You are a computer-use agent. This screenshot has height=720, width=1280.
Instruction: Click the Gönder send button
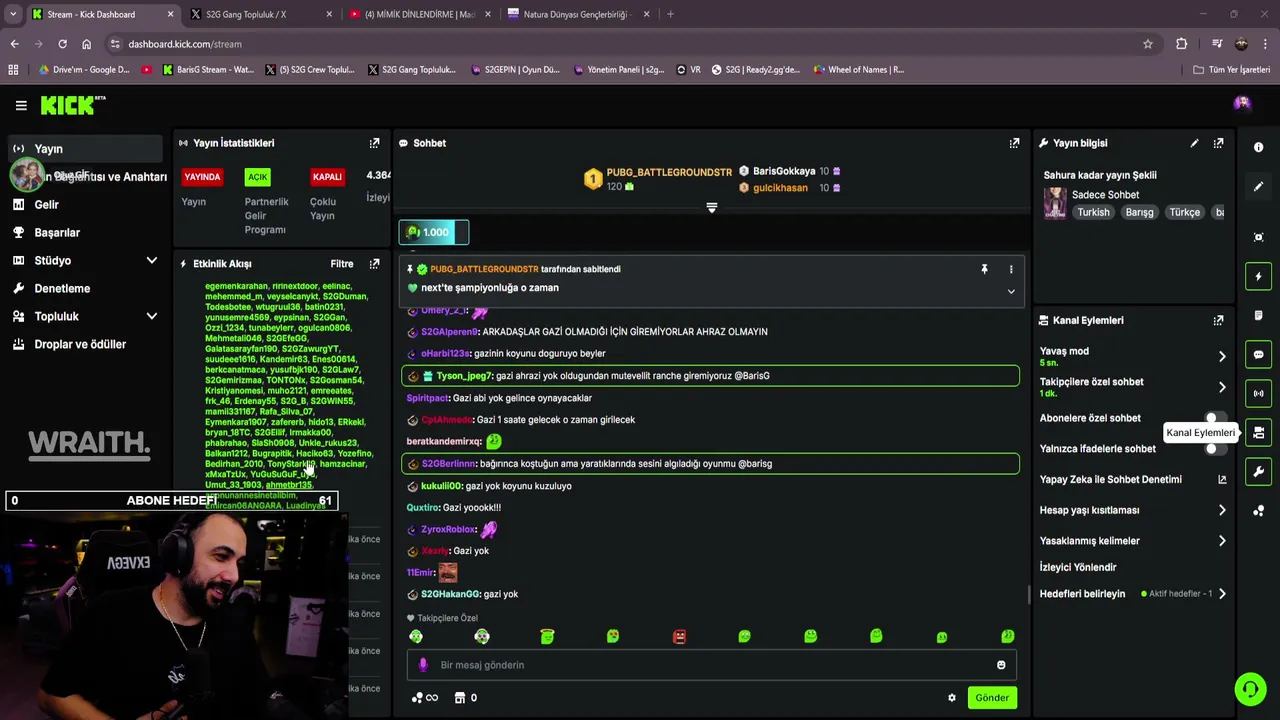click(992, 698)
